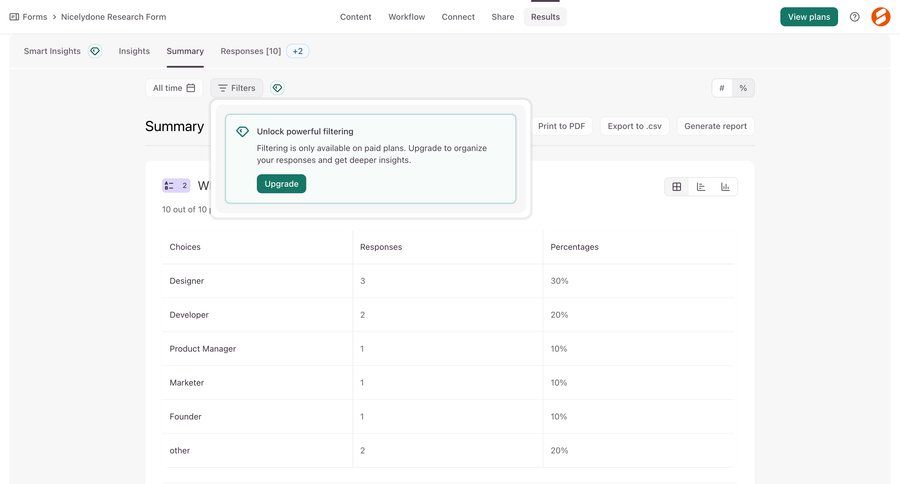Toggle the Filters dropdown

(236, 88)
